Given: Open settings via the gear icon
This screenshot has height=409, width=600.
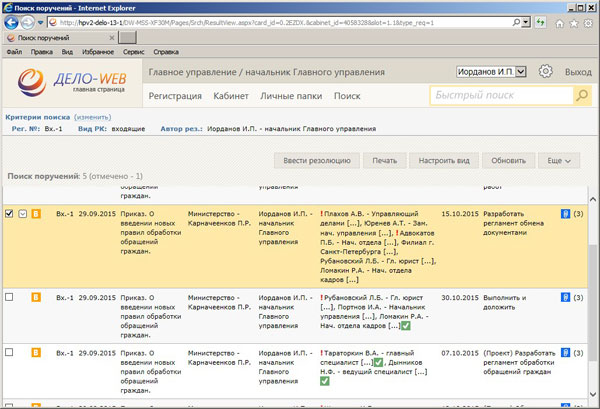Looking at the screenshot, I should (545, 72).
